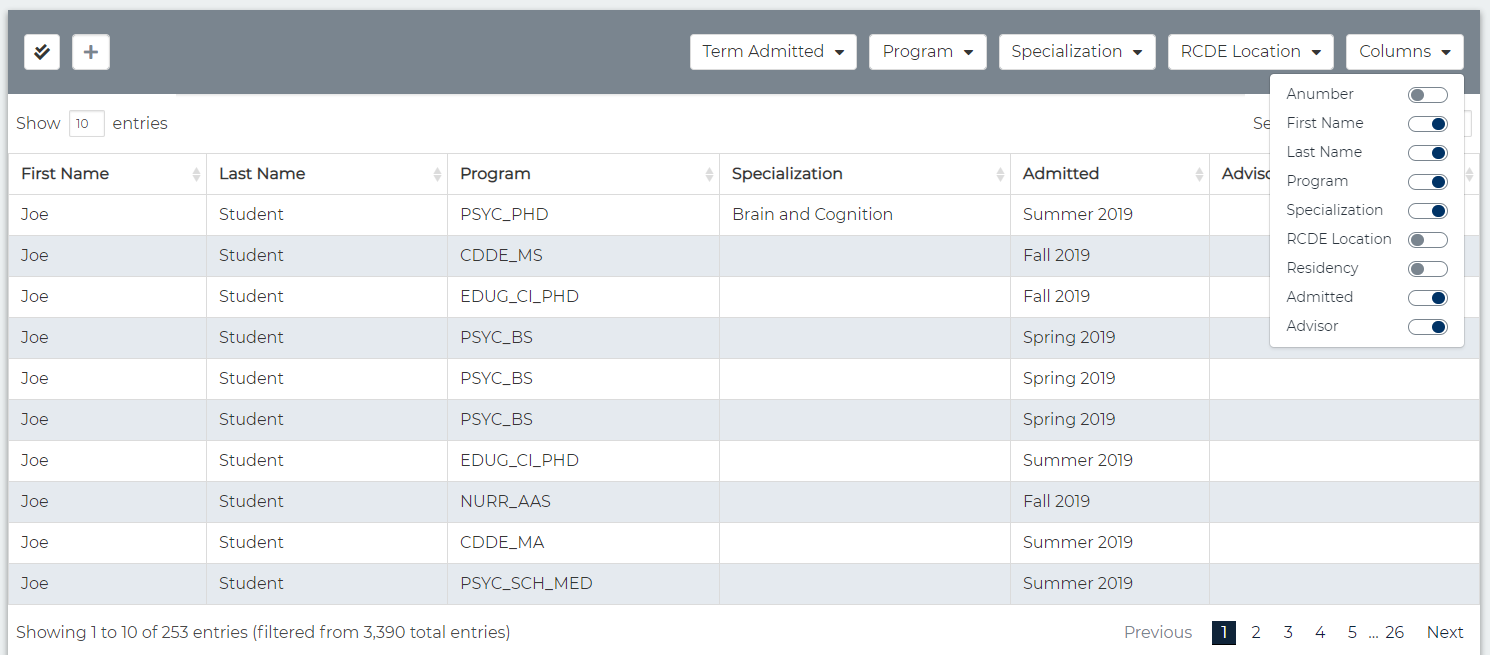This screenshot has height=655, width=1490.
Task: Click sort arrows on Specialization column
Action: tap(1000, 175)
